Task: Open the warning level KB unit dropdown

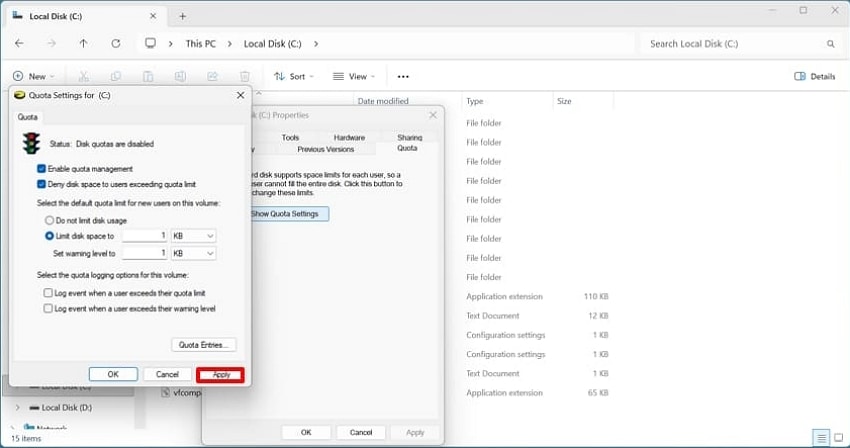Action: tap(194, 253)
